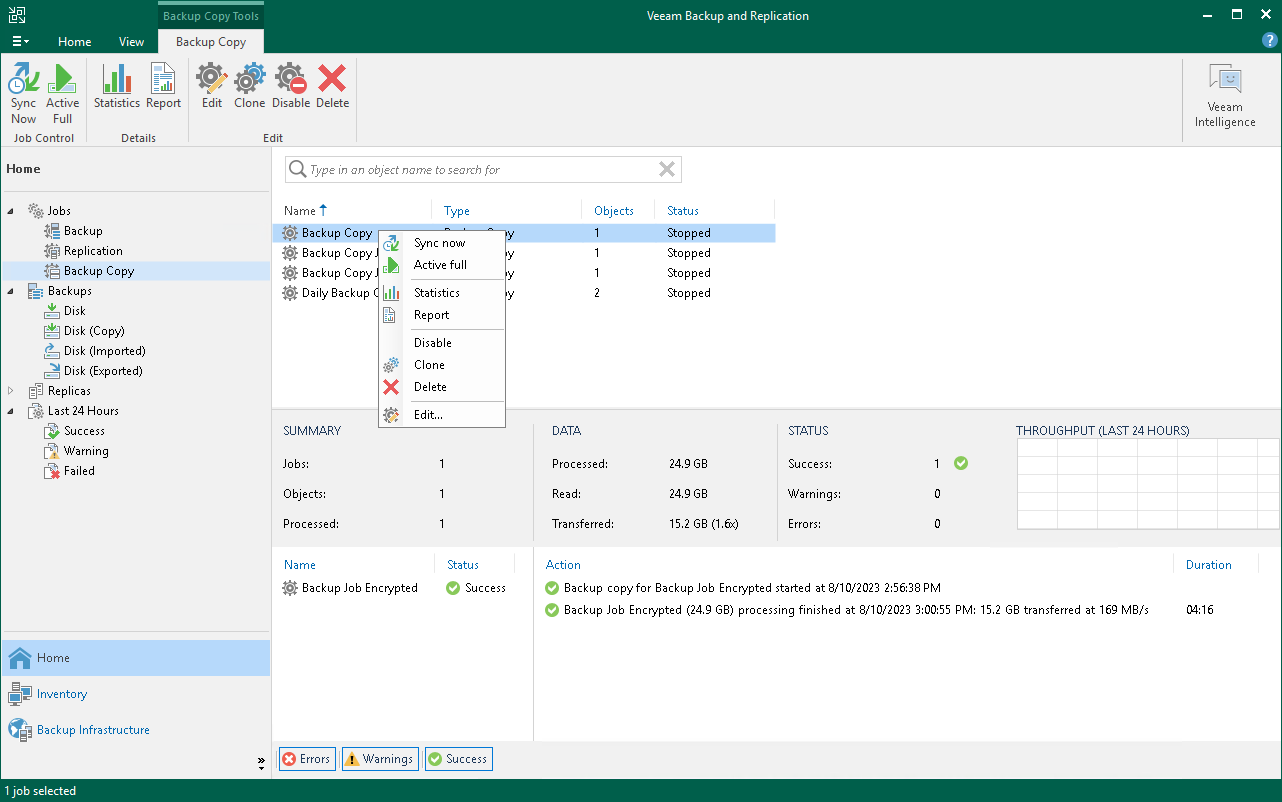Image resolution: width=1282 pixels, height=802 pixels.
Task: Select Backup under Jobs in the tree
Action: (x=83, y=231)
